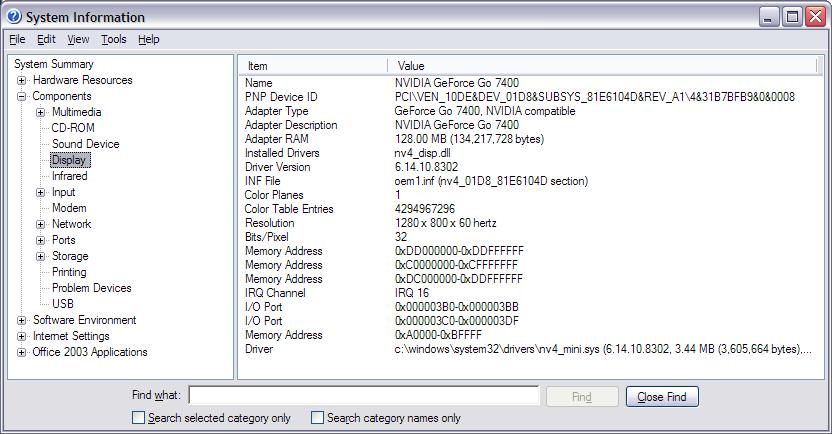Expand the Ports node
Screen dimensions: 832x434
click(40, 240)
